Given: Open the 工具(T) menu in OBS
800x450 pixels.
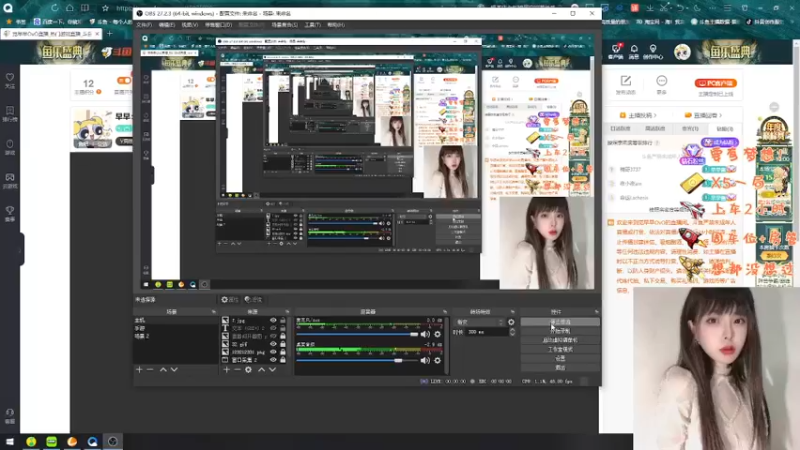Looking at the screenshot, I should [312, 24].
